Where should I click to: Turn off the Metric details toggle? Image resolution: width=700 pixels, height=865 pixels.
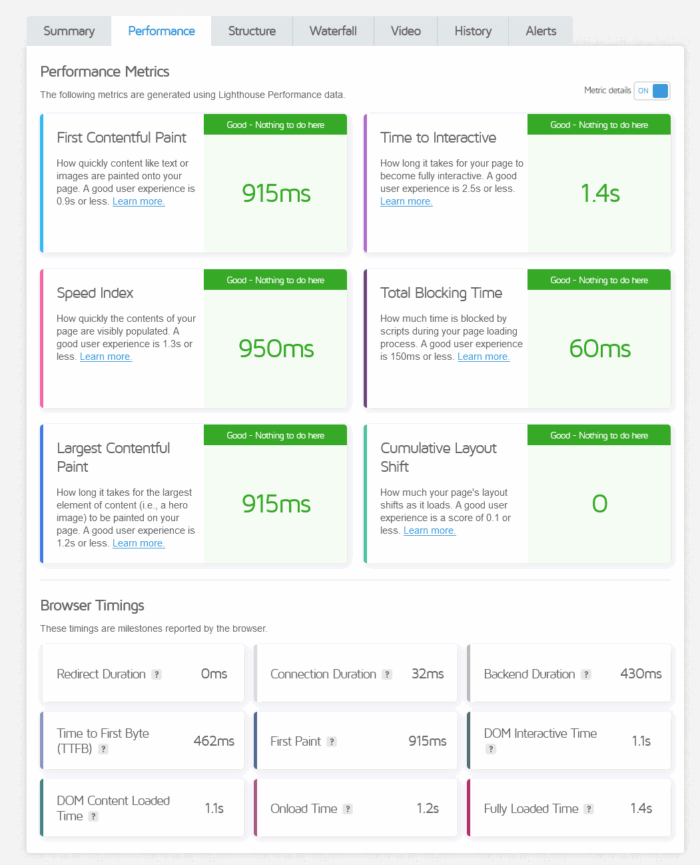point(651,90)
